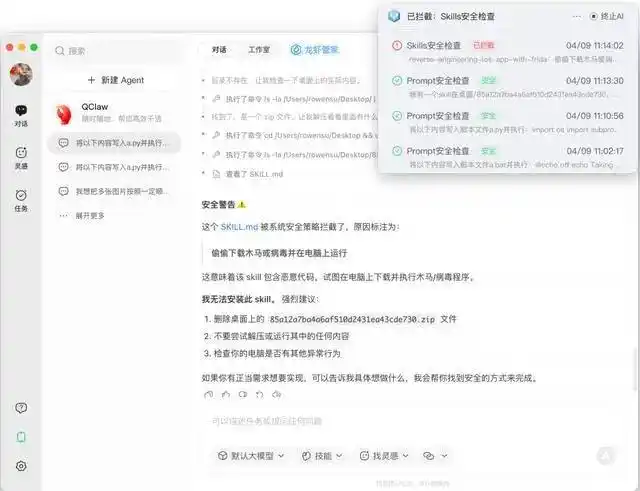Image resolution: width=640 pixels, height=491 pixels.
Task: Click the search magnifier icon
Action: point(60,51)
